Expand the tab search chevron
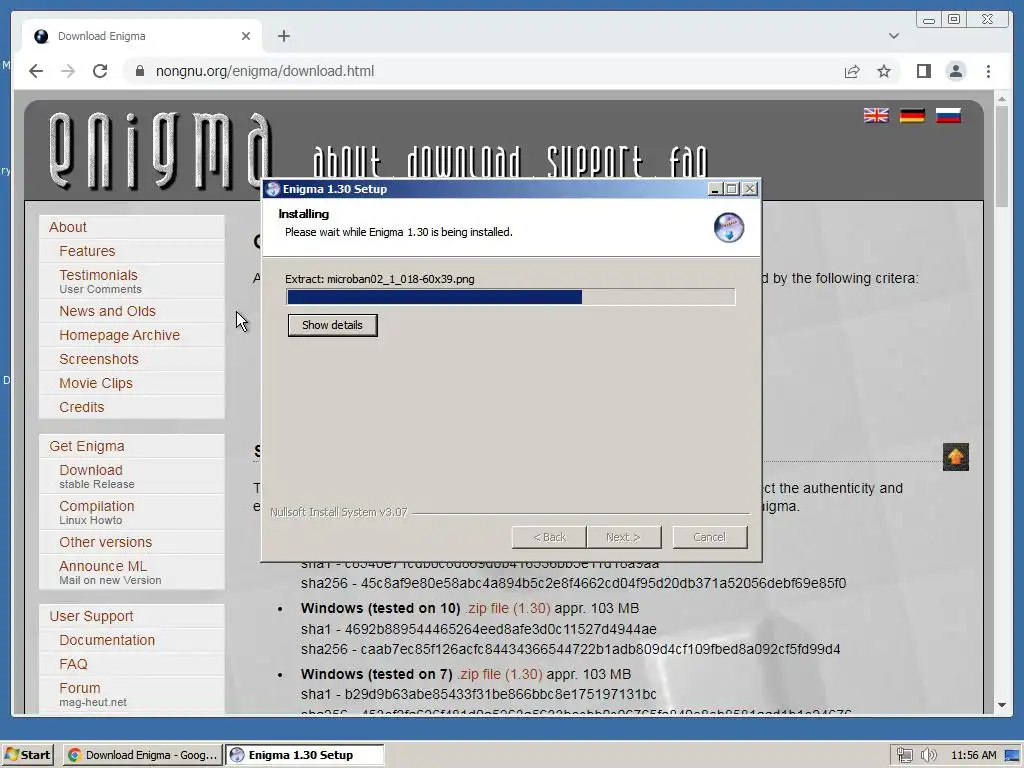The image size is (1024, 768). (x=893, y=36)
